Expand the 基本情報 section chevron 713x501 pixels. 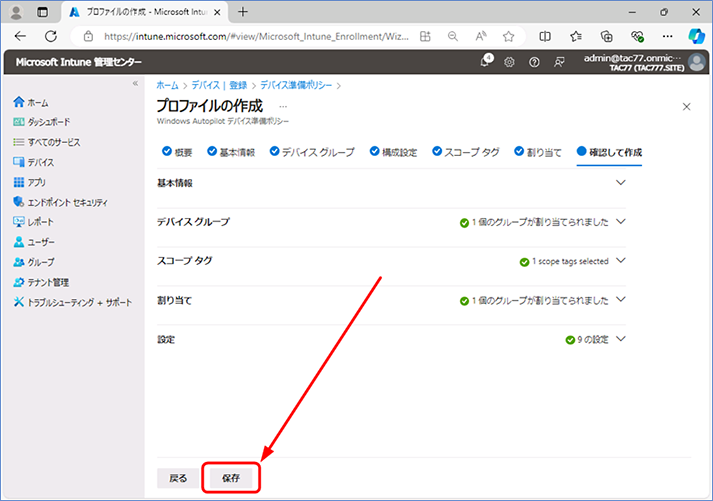pos(621,183)
